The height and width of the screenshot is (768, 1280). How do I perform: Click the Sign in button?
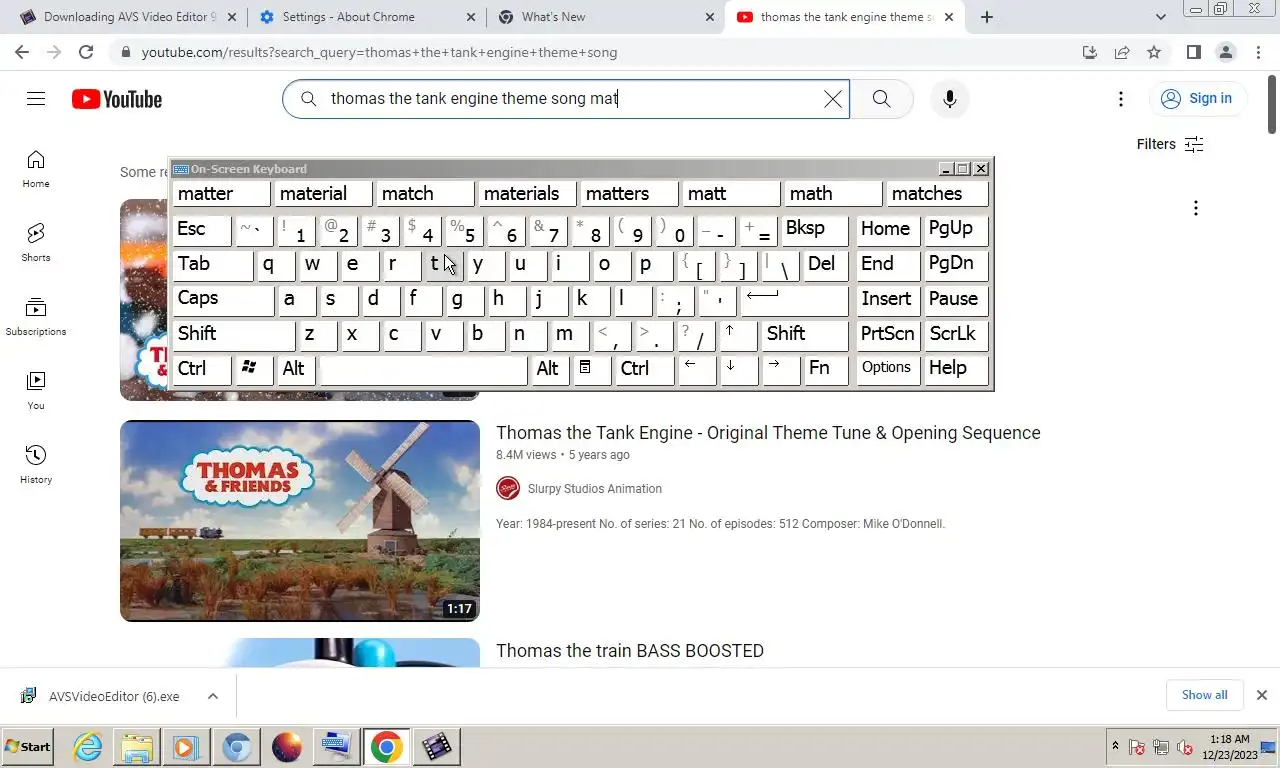point(1197,98)
